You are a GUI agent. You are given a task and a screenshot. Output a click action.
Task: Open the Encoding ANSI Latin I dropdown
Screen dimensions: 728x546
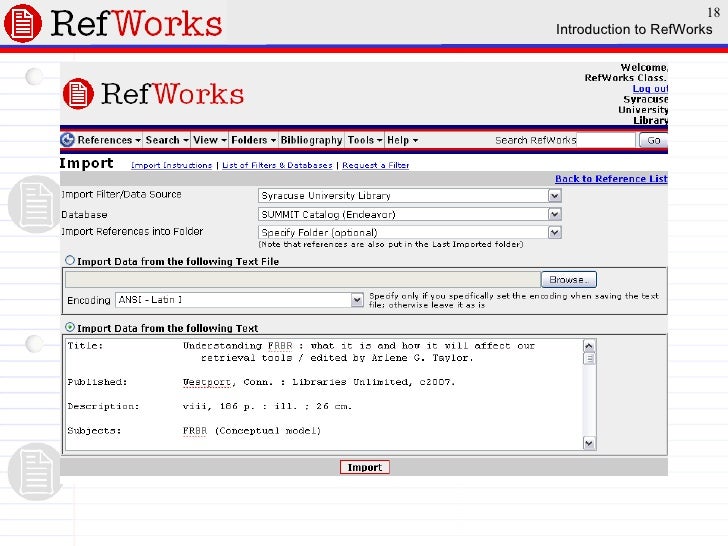356,299
